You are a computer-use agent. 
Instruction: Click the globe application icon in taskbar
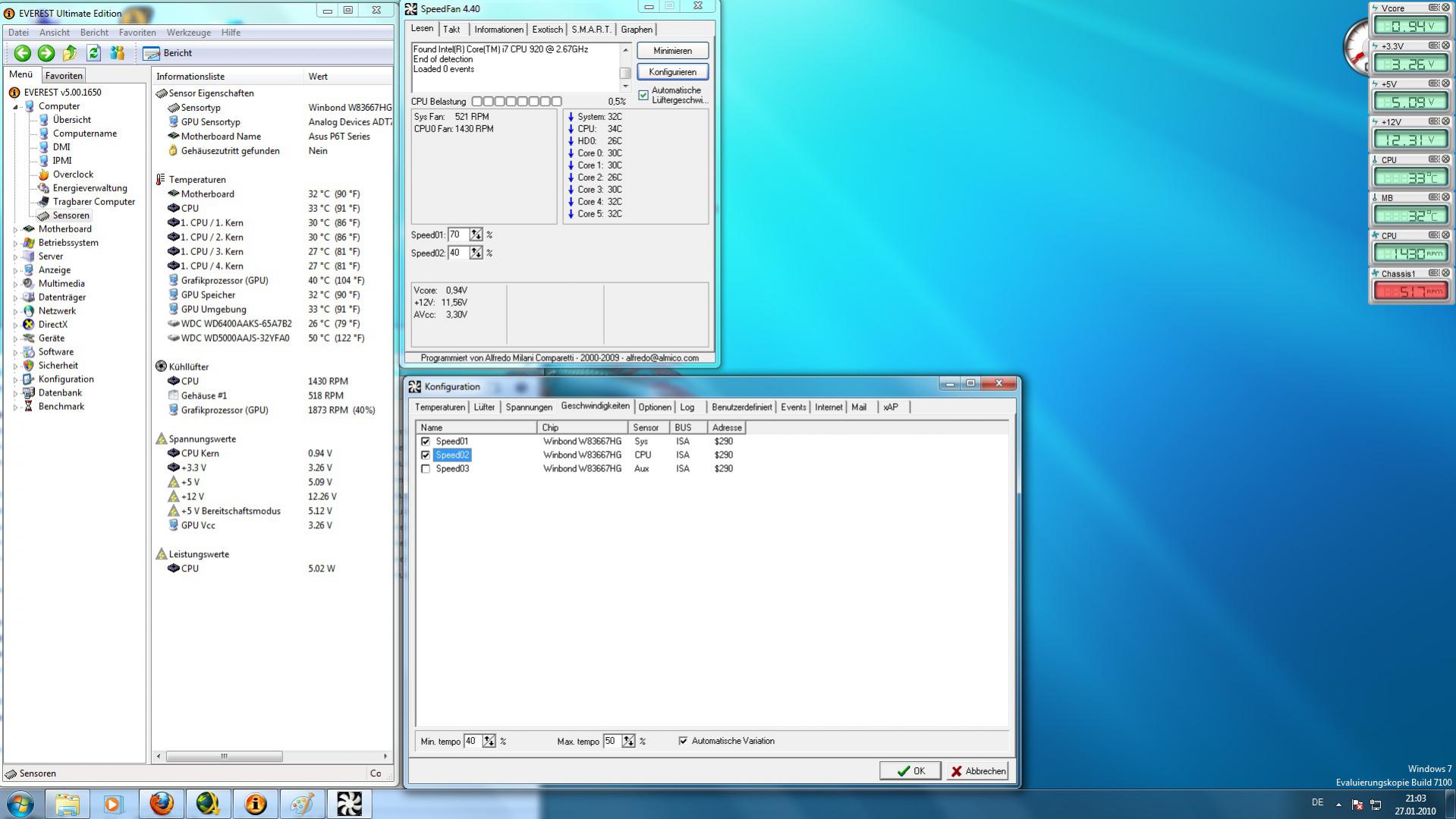pos(208,804)
